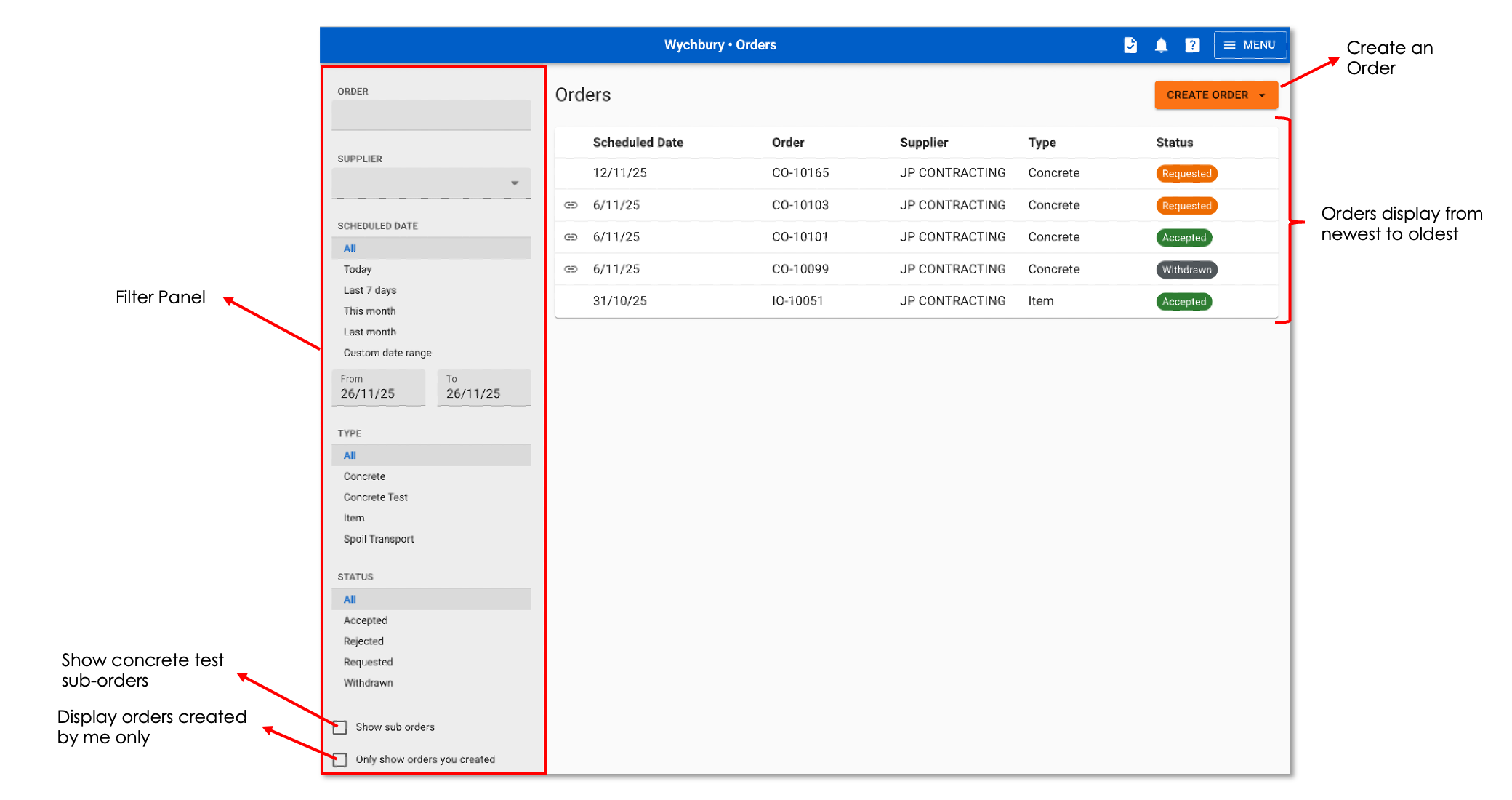Filter type by Concrete Test
Viewport: 1512px width, 800px height.
376,497
